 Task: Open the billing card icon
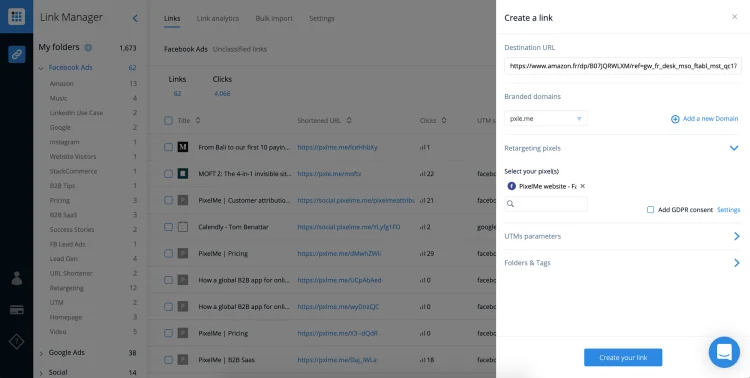coord(17,310)
